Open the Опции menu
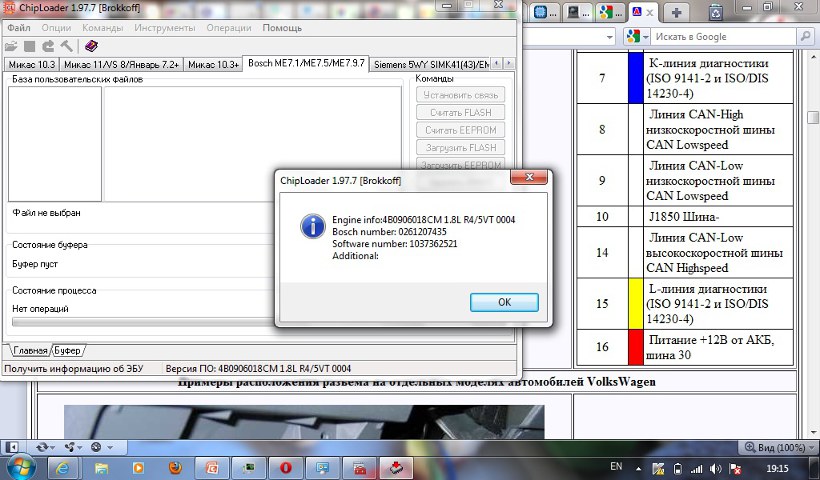Viewport: 820px width, 480px height. coord(56,28)
